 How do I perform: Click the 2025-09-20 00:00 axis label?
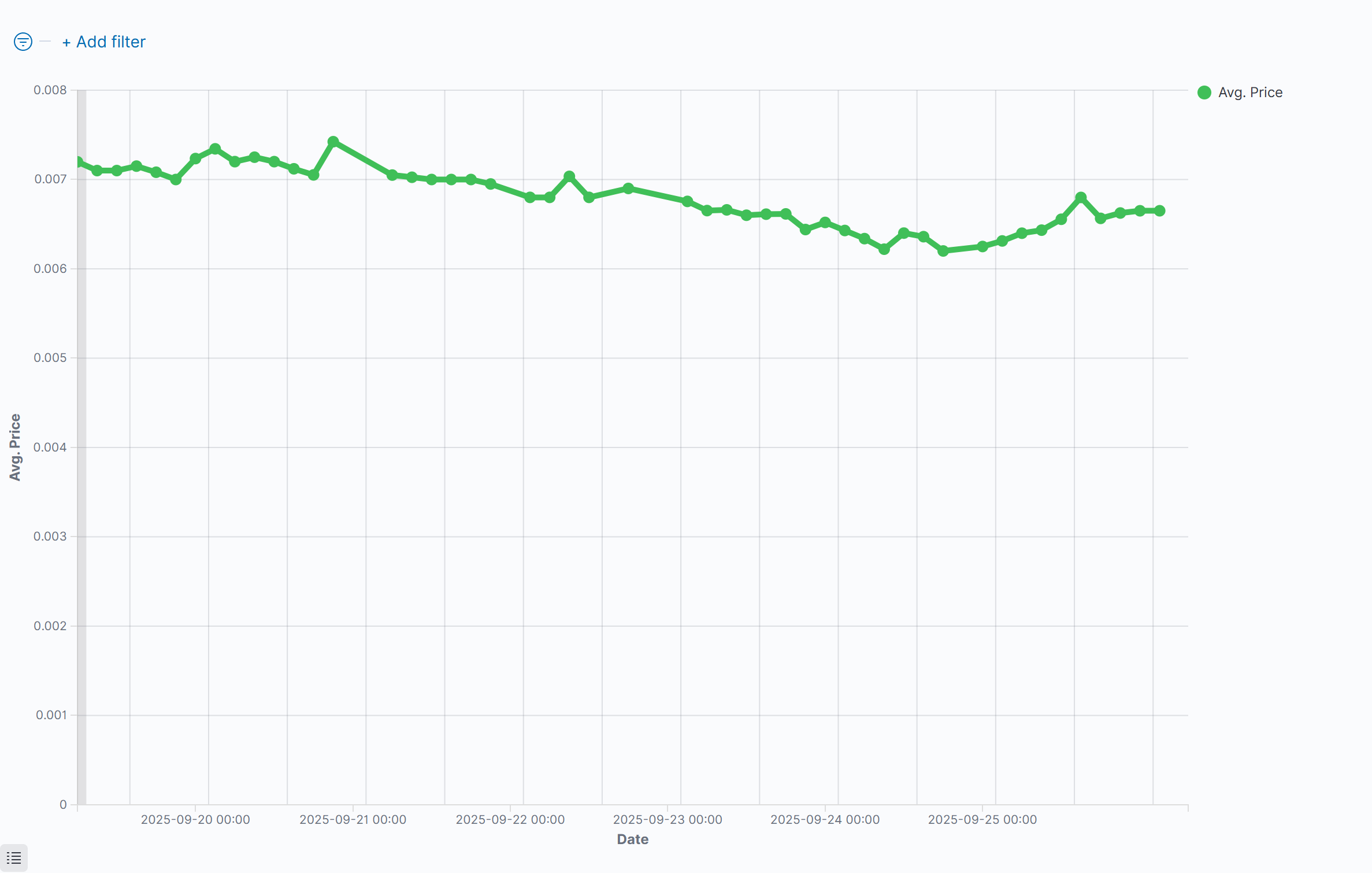pyautogui.click(x=195, y=819)
